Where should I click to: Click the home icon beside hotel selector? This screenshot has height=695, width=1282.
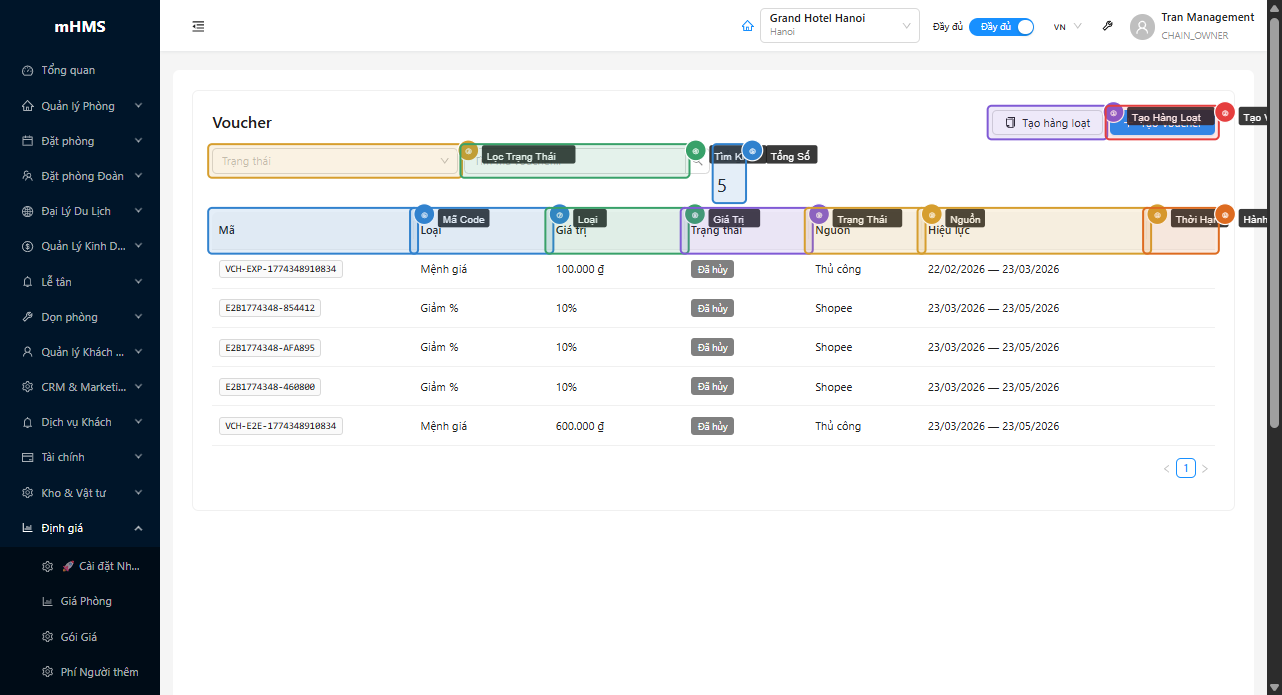[x=747, y=26]
